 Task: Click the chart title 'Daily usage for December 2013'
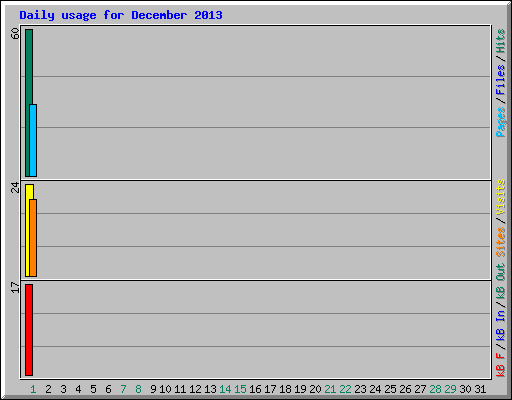[121, 15]
